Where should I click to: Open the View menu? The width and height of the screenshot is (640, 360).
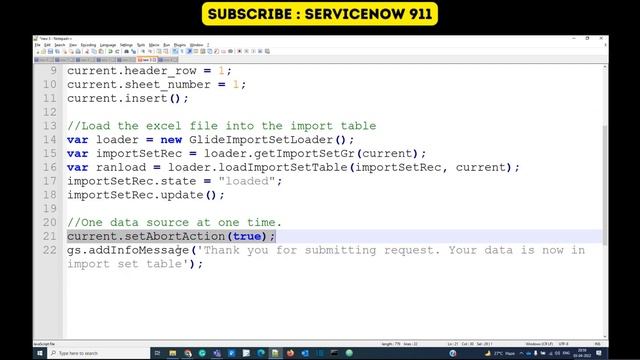click(73, 45)
